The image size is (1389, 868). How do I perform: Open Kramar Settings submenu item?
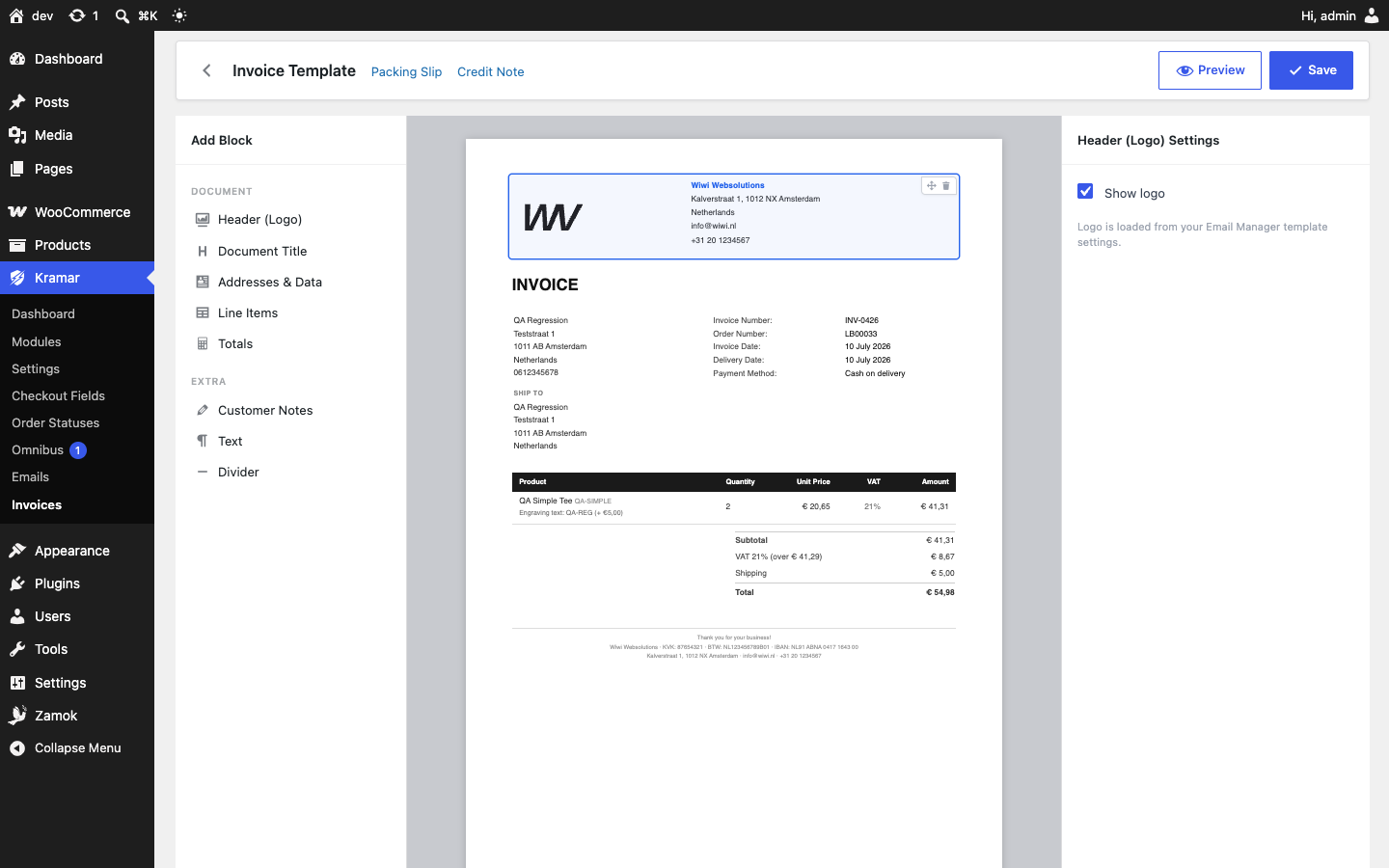(36, 368)
